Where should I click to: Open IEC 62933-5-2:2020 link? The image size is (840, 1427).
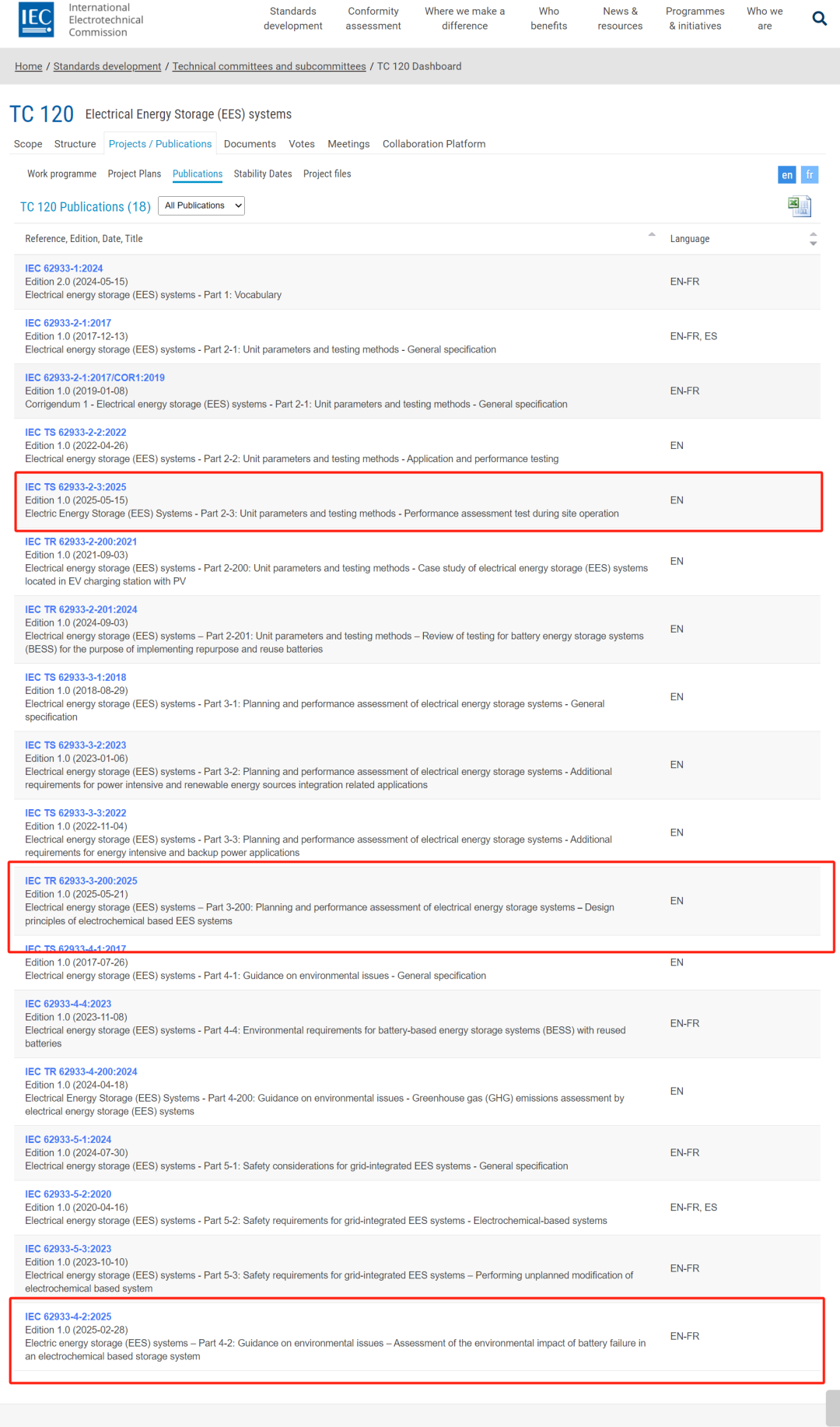pos(68,1194)
